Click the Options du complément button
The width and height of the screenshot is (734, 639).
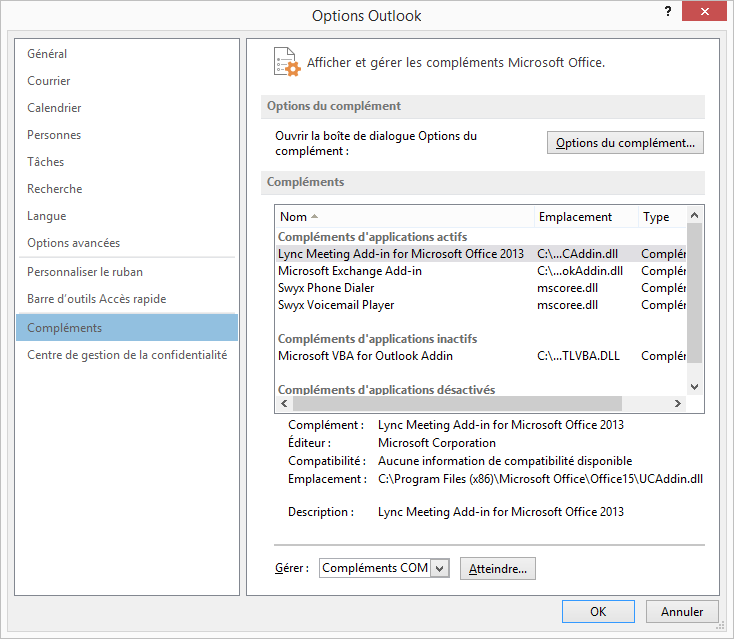click(625, 143)
